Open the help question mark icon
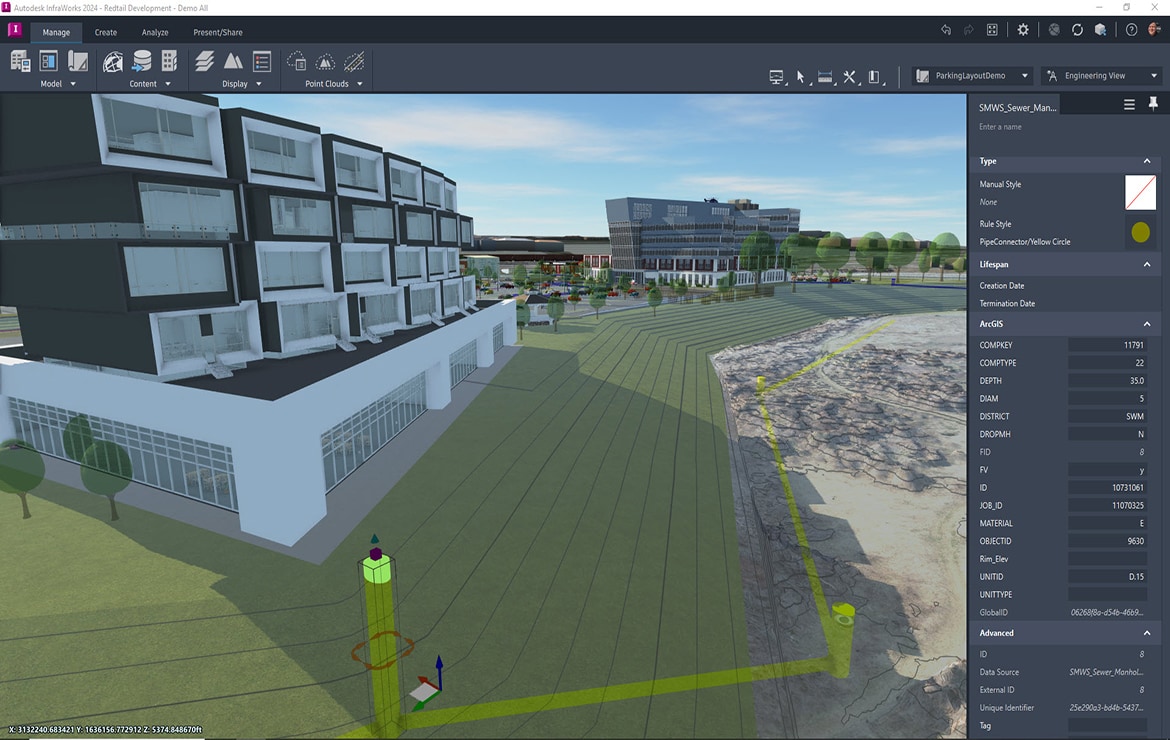 point(1131,30)
